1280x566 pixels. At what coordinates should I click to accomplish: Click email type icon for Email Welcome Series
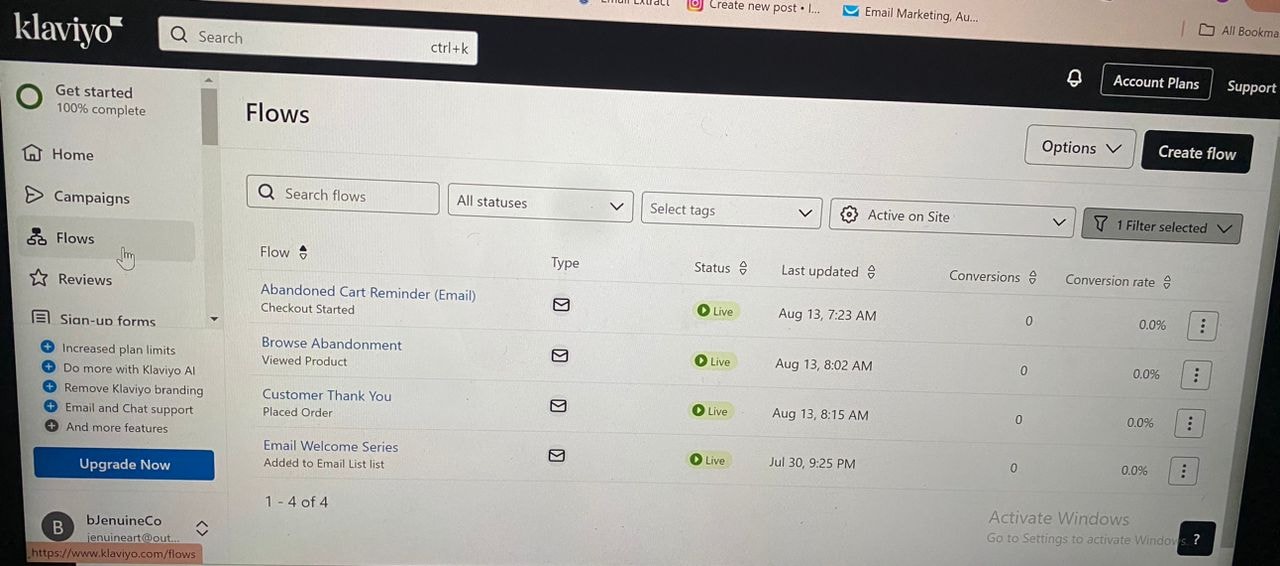tap(557, 455)
